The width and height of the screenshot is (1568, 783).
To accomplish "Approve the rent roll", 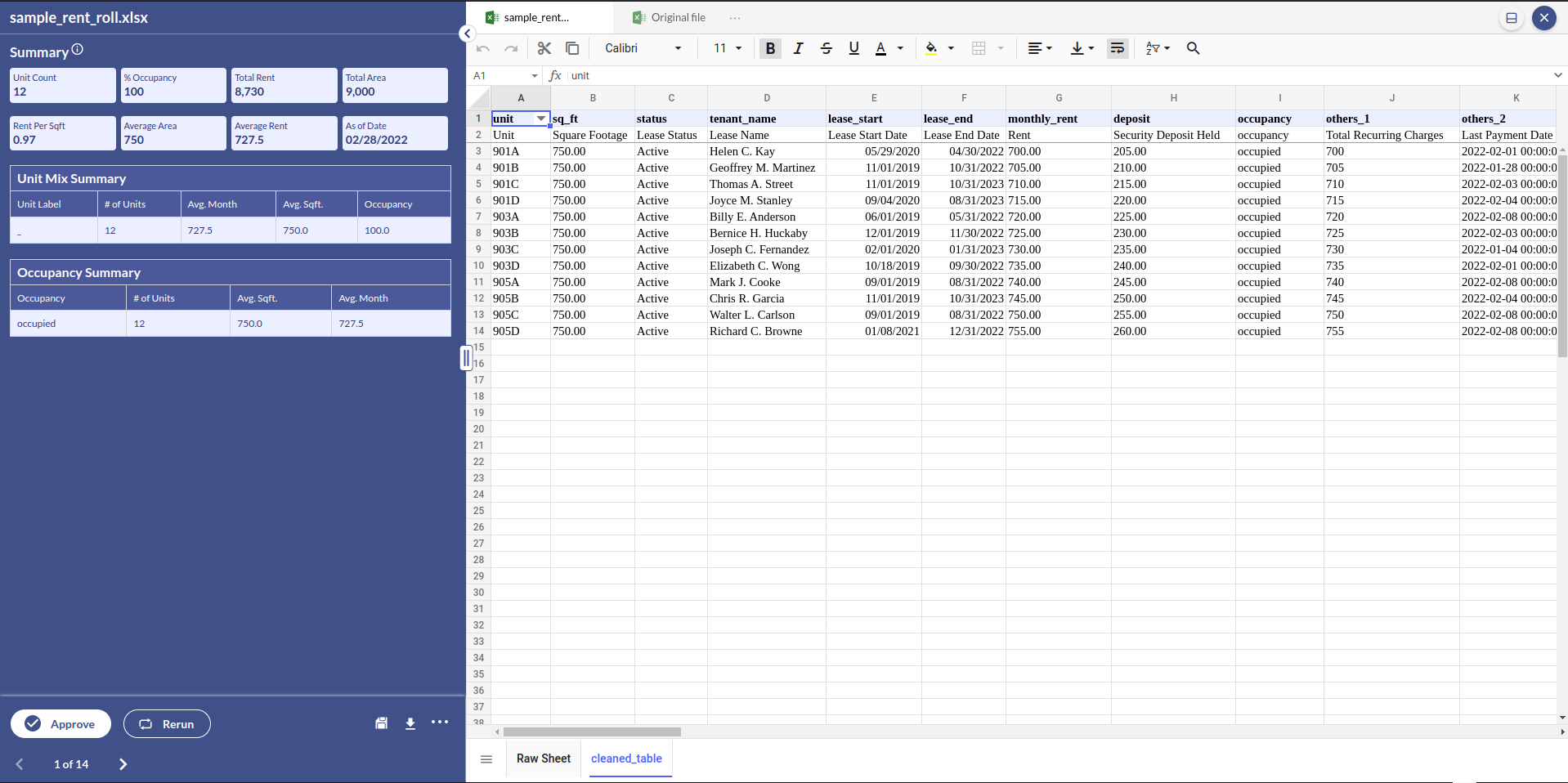I will [61, 724].
